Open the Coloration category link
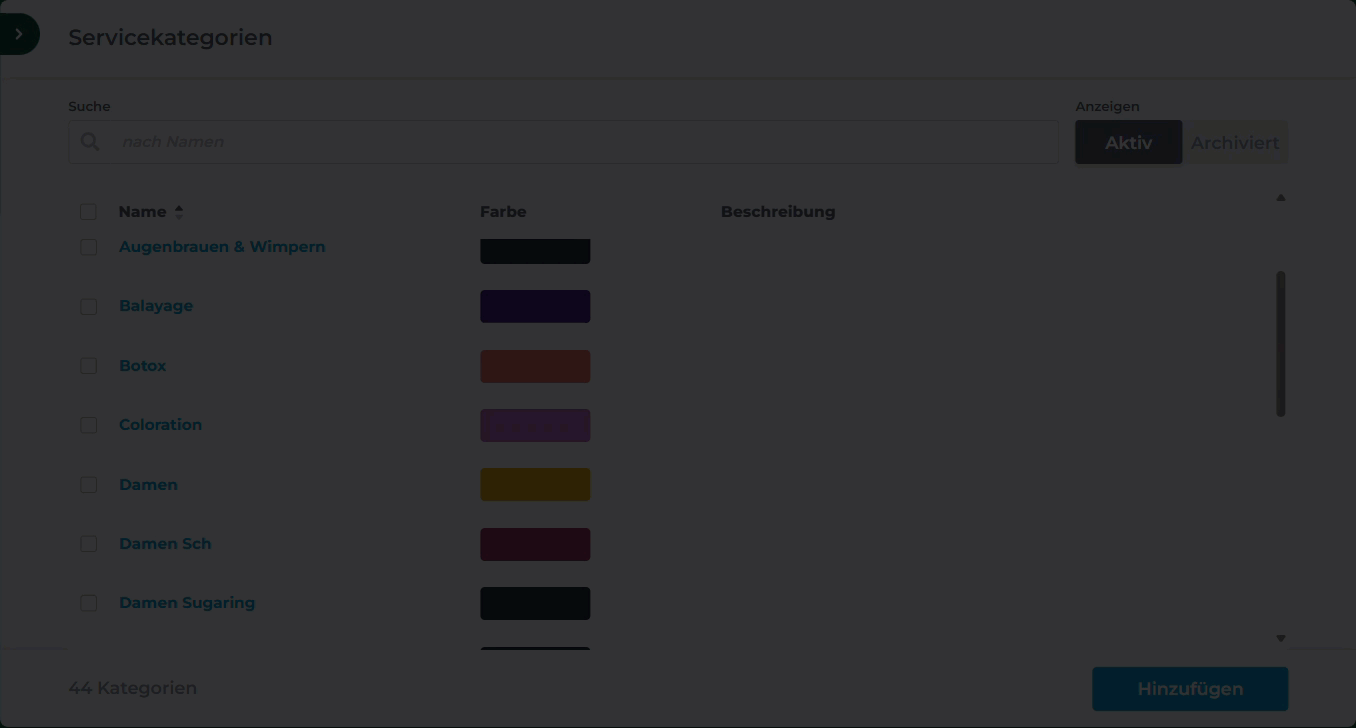 tap(161, 425)
